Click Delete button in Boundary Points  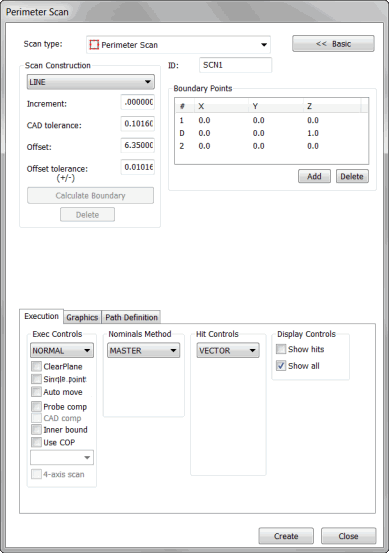(352, 176)
